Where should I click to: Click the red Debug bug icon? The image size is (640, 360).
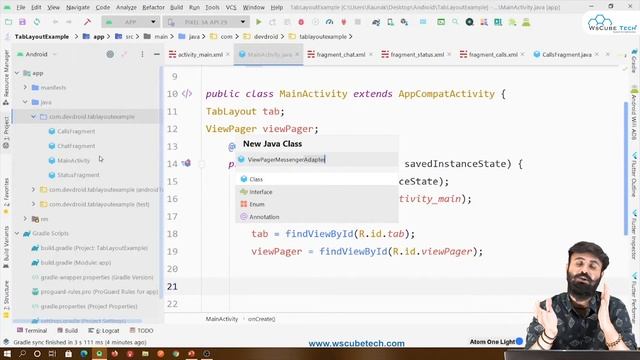pos(301,22)
